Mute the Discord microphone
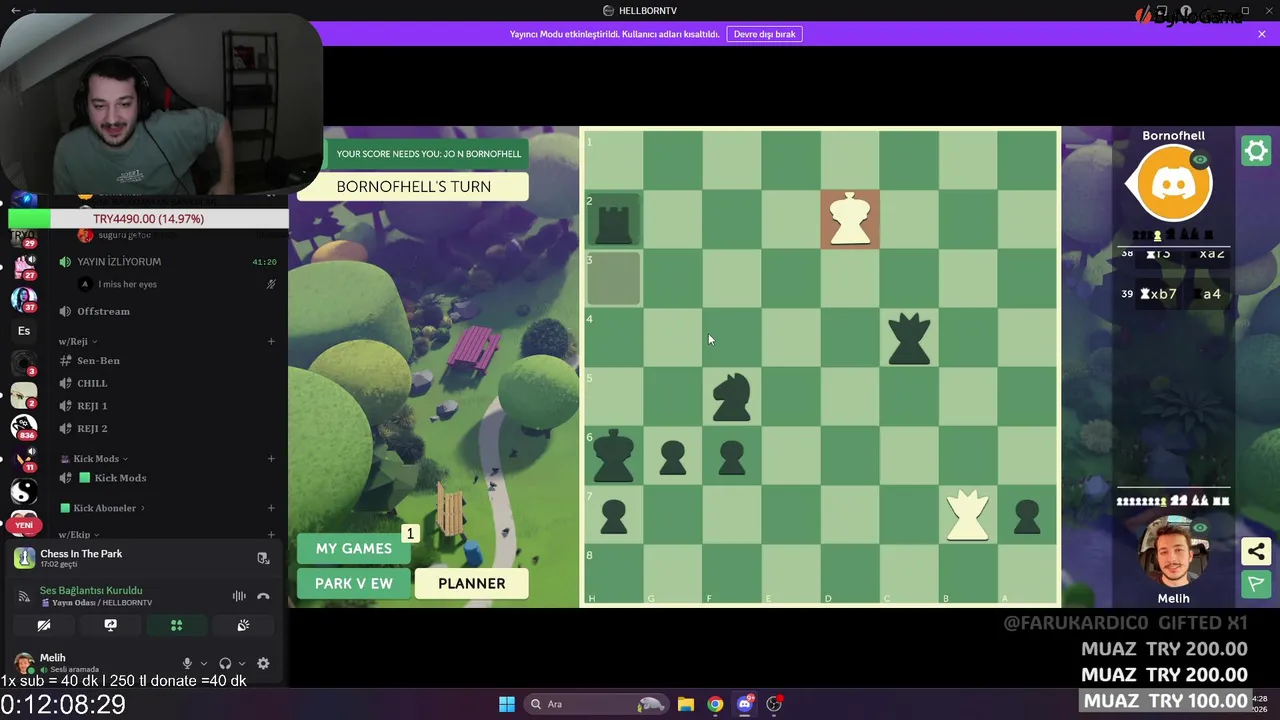Screen dimensions: 1280x720 187,663
